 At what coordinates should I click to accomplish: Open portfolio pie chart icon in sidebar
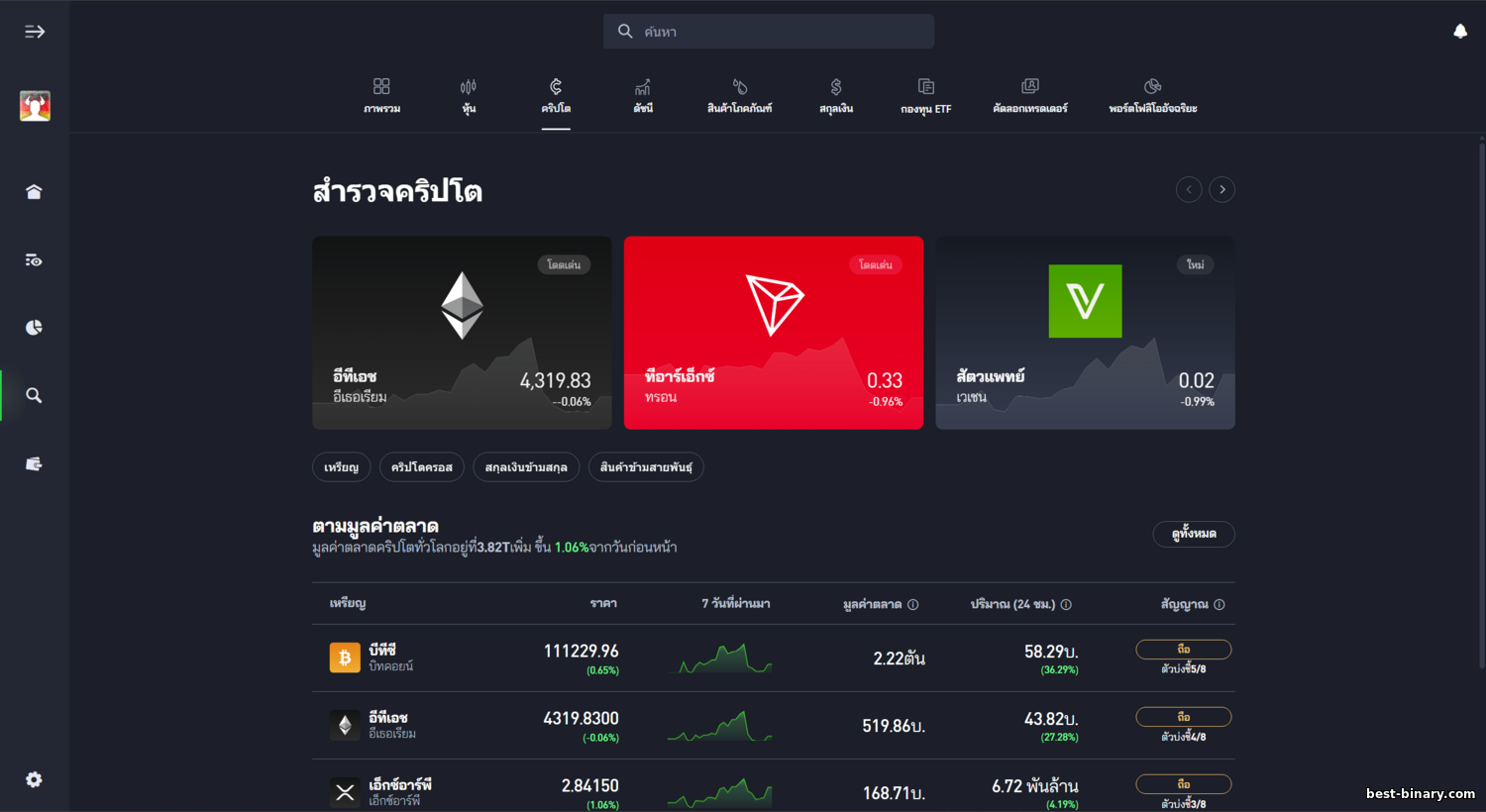tap(34, 328)
